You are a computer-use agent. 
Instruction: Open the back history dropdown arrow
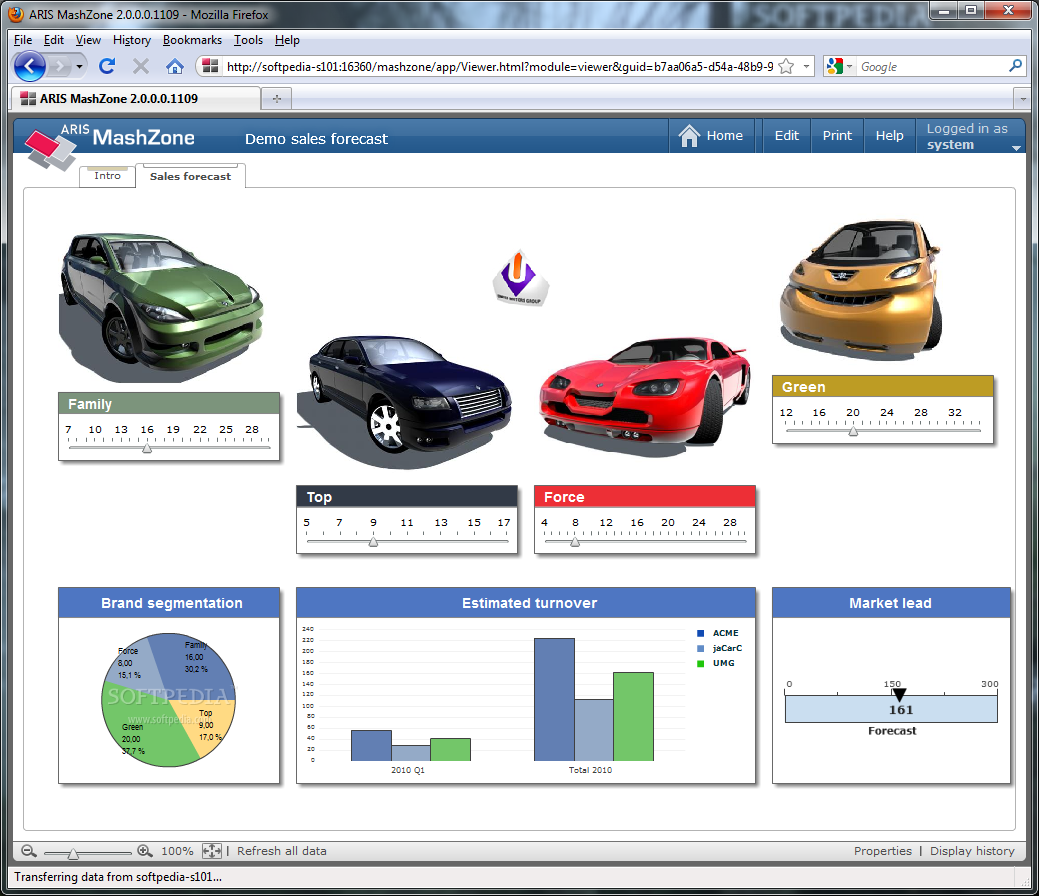80,66
